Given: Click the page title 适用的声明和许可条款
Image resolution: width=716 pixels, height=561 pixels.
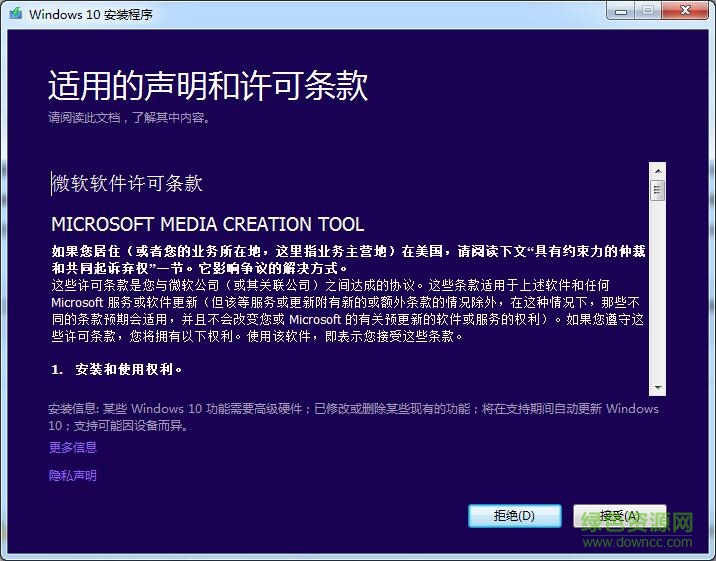Looking at the screenshot, I should (x=208, y=85).
